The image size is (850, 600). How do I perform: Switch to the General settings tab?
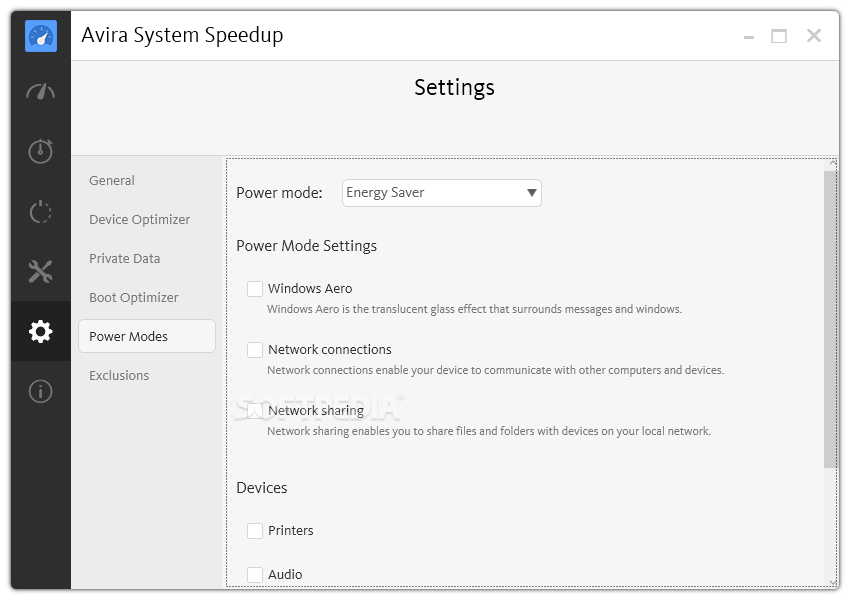click(x=112, y=180)
